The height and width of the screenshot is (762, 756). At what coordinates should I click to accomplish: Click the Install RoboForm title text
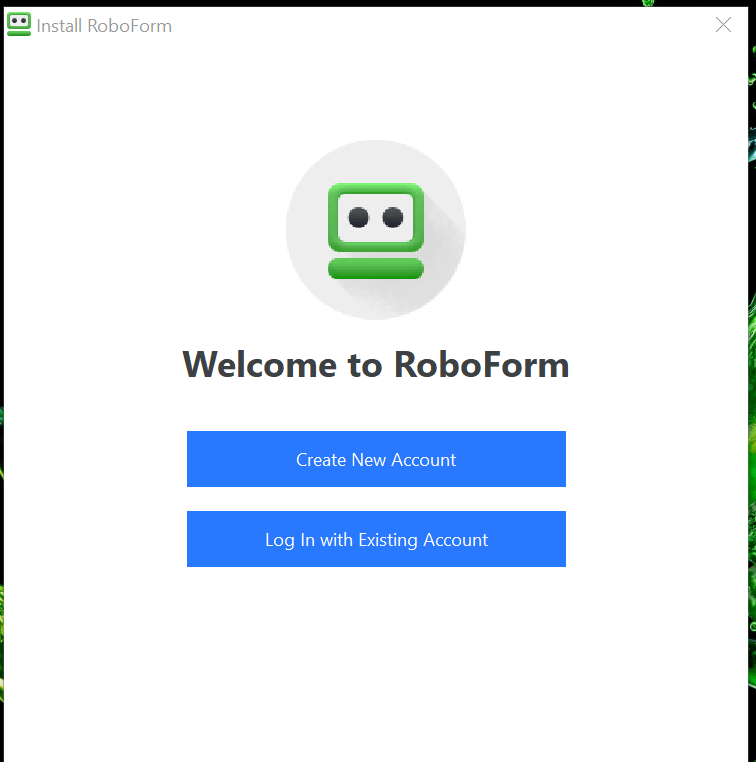tap(104, 26)
